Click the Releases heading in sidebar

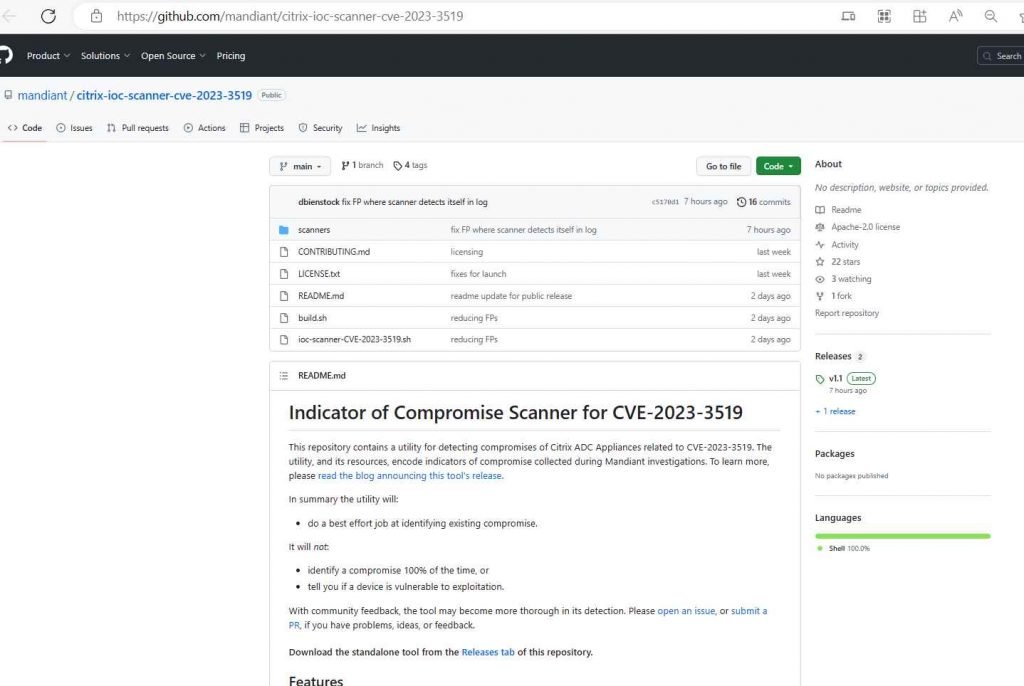[833, 356]
